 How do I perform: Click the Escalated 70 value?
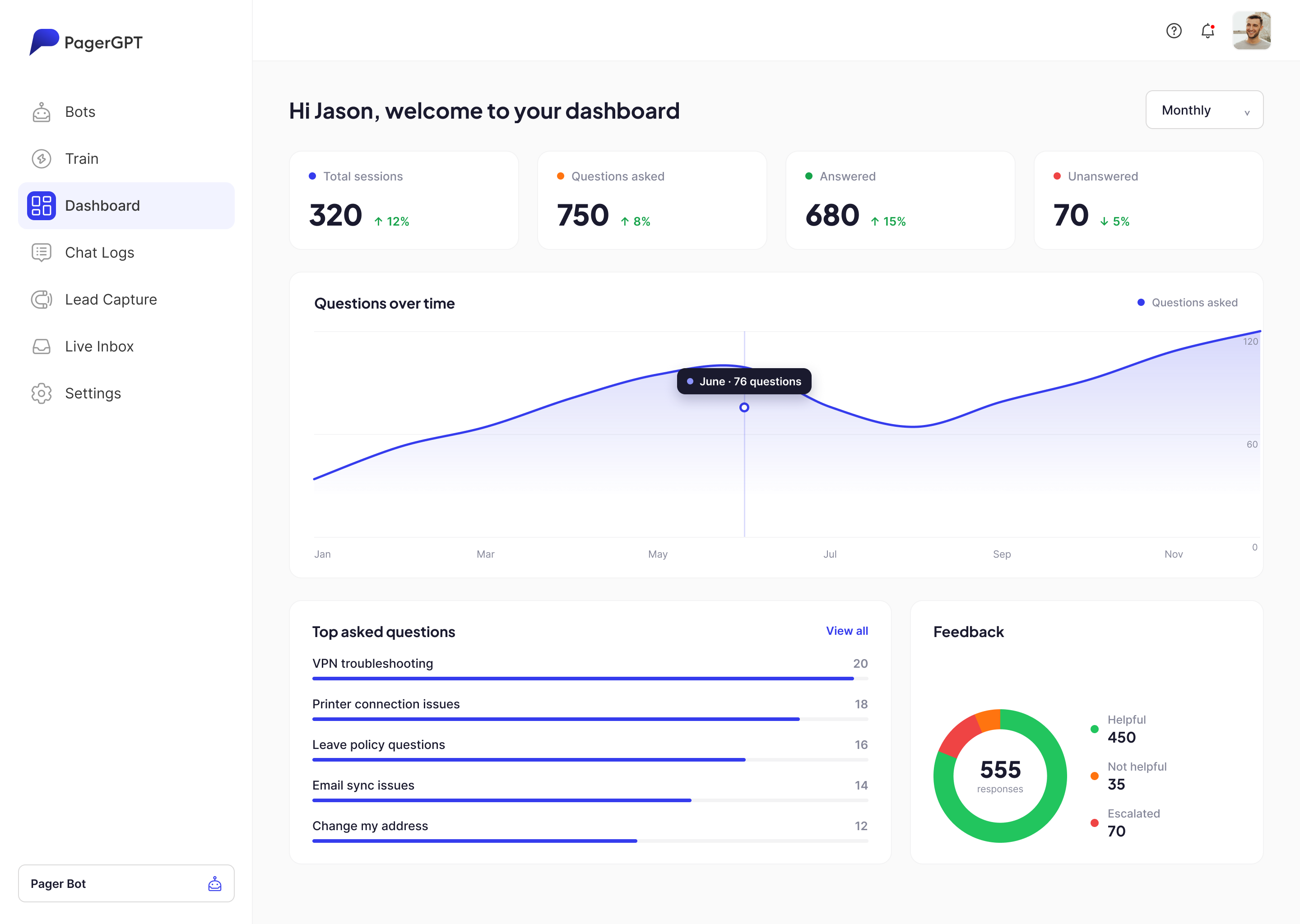pos(1117,831)
